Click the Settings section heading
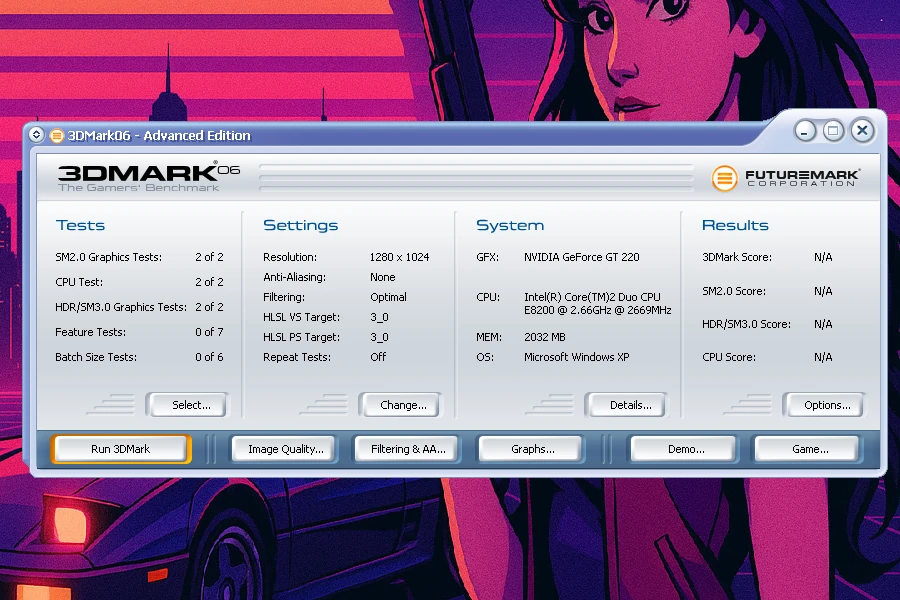The height and width of the screenshot is (600, 900). pyautogui.click(x=301, y=226)
